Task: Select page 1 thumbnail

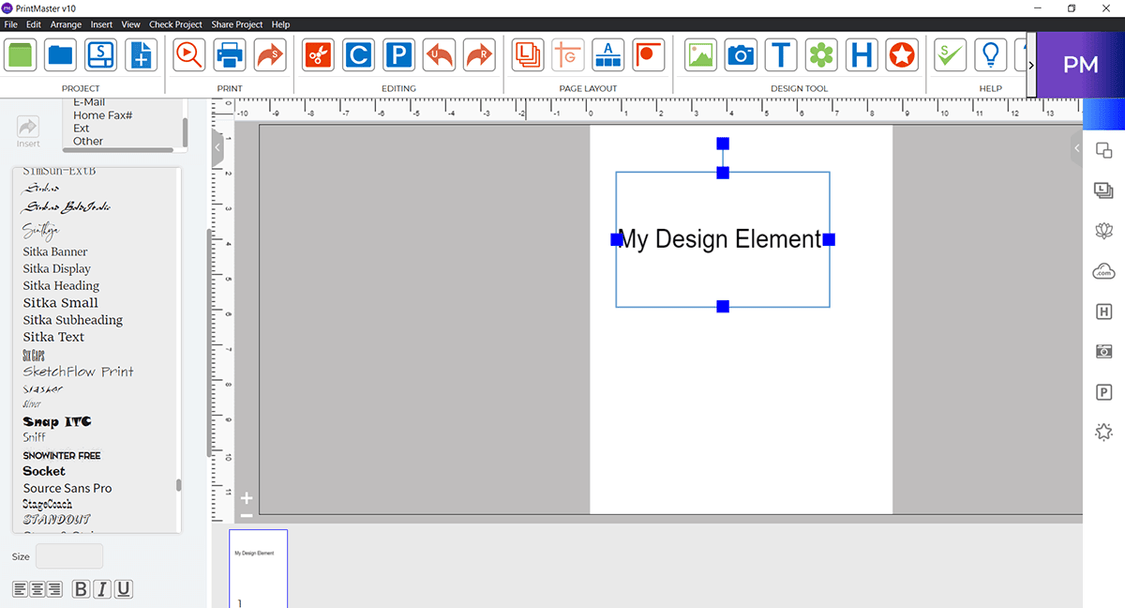Action: pos(258,569)
